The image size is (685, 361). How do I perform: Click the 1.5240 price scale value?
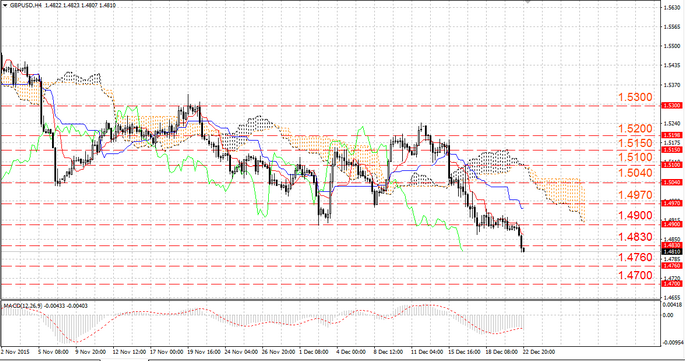(x=672, y=124)
